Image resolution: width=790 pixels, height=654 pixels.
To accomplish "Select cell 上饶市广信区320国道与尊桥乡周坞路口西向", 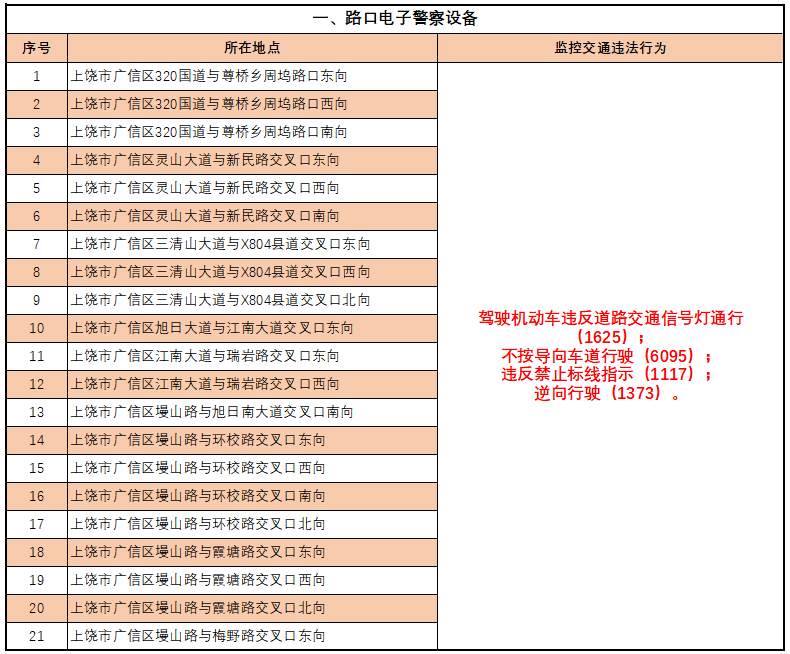I will 252,104.
